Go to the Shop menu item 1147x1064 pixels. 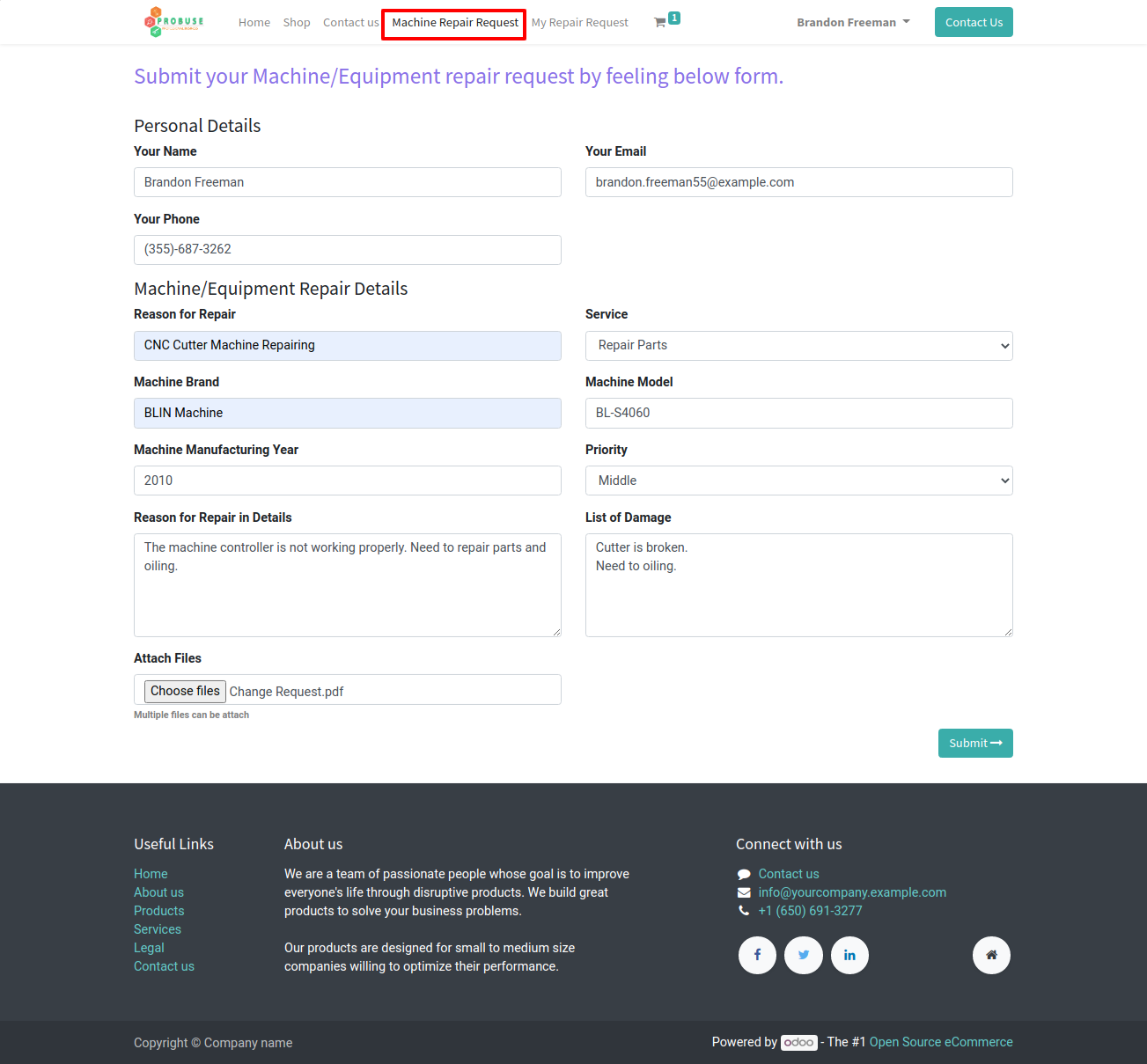pyautogui.click(x=297, y=23)
